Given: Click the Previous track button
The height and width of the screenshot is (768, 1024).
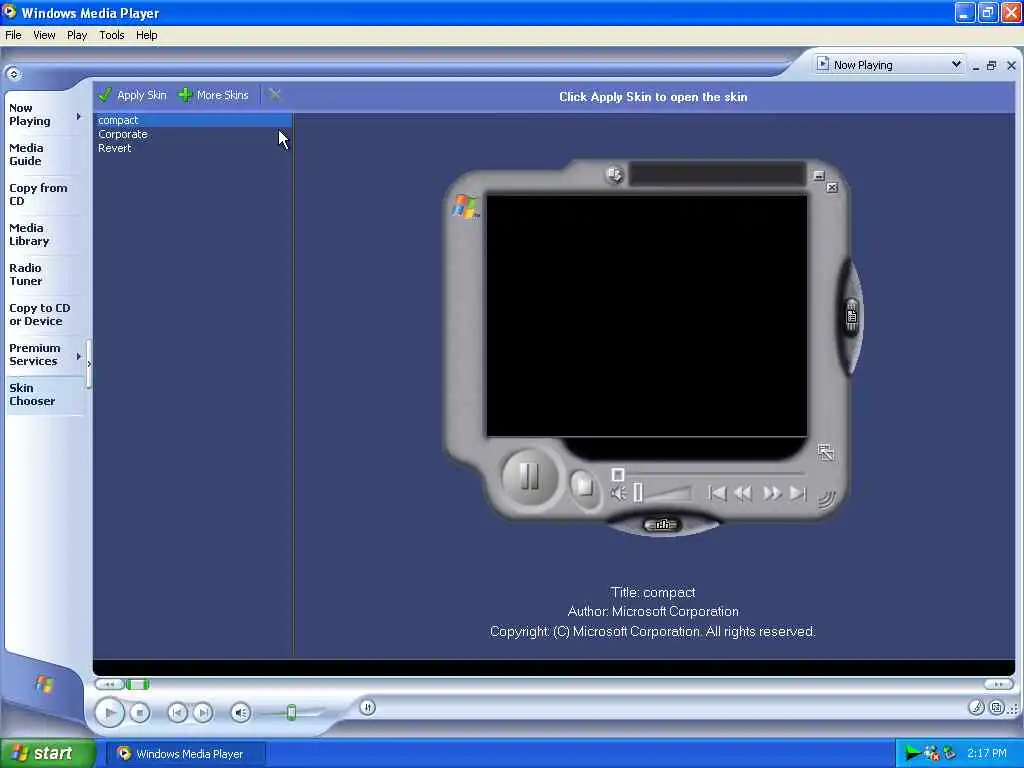Looking at the screenshot, I should 177,712.
